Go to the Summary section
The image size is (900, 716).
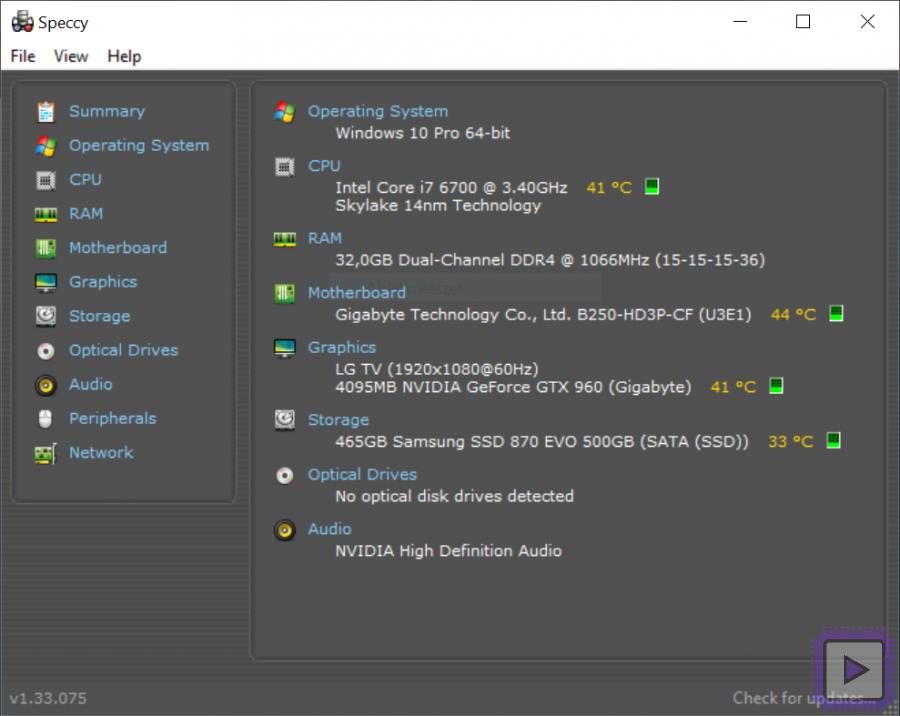107,111
